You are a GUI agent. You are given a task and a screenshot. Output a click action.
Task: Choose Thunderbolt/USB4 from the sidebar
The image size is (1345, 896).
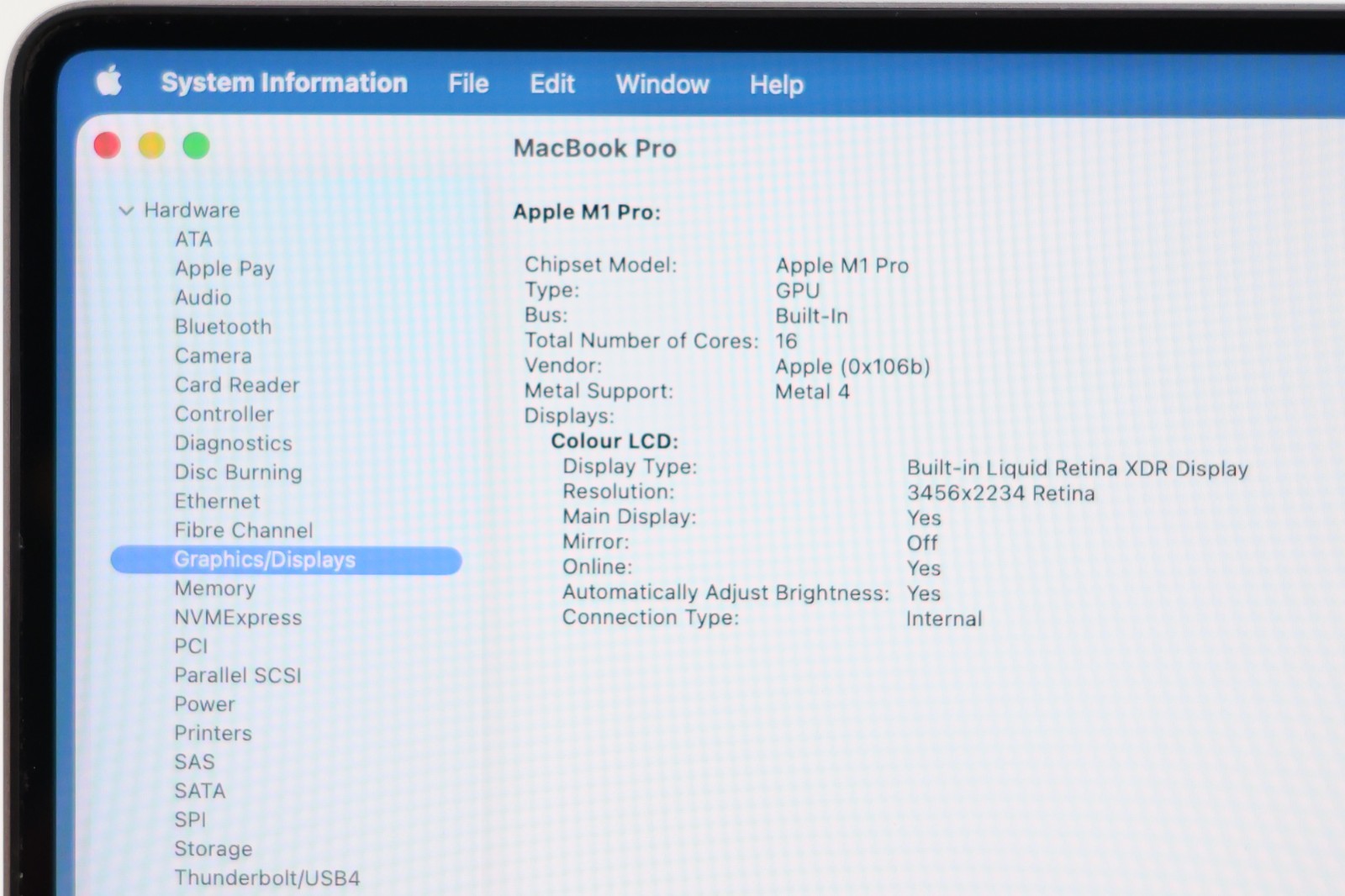coord(266,878)
